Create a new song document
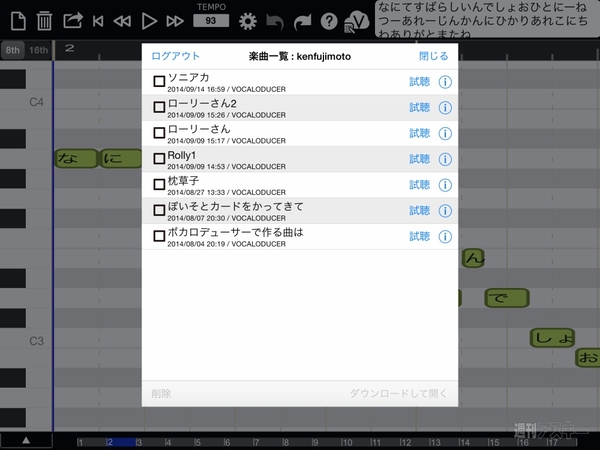Screen dimensions: 600x450 click(18, 21)
